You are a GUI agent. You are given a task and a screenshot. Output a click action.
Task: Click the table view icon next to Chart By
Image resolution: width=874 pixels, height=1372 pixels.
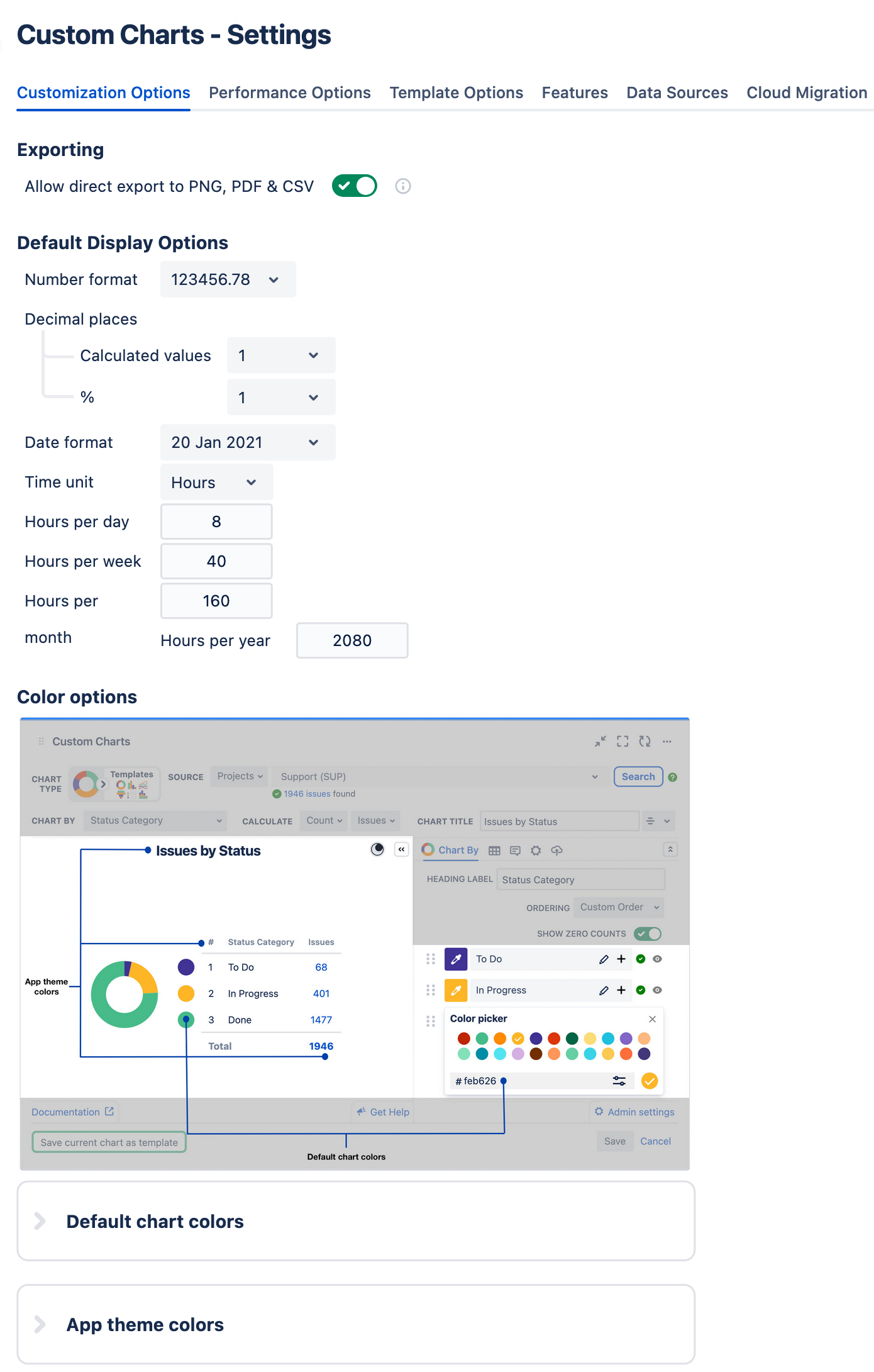(494, 851)
